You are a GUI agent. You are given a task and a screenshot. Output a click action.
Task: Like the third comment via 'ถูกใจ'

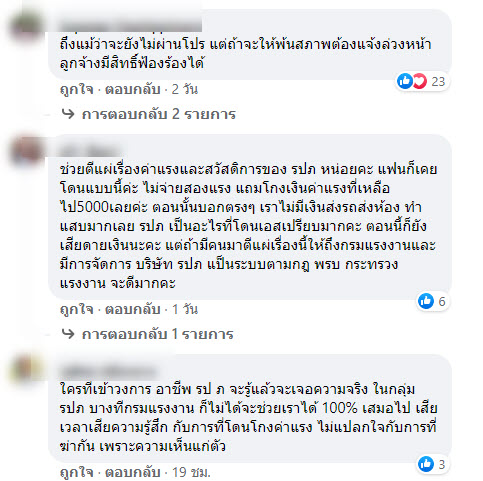76,472
